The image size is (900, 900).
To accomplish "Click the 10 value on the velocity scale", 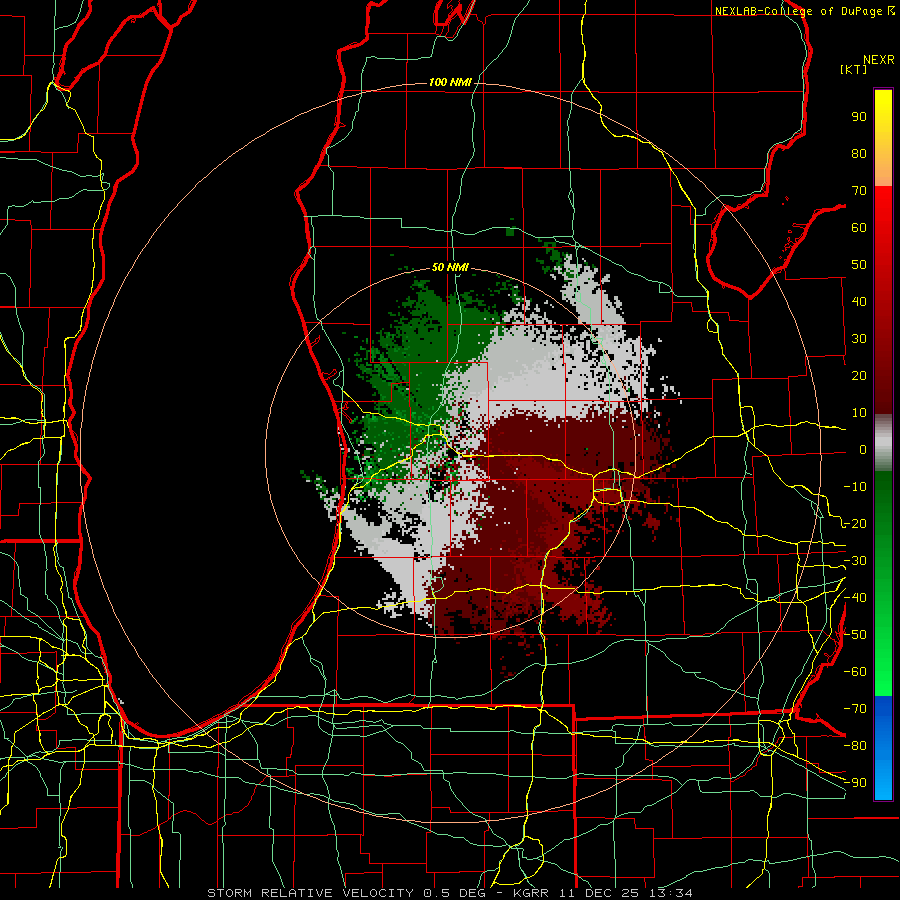I will 859,413.
